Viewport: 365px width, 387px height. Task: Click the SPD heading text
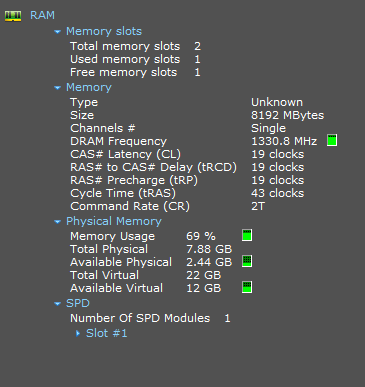(x=78, y=303)
